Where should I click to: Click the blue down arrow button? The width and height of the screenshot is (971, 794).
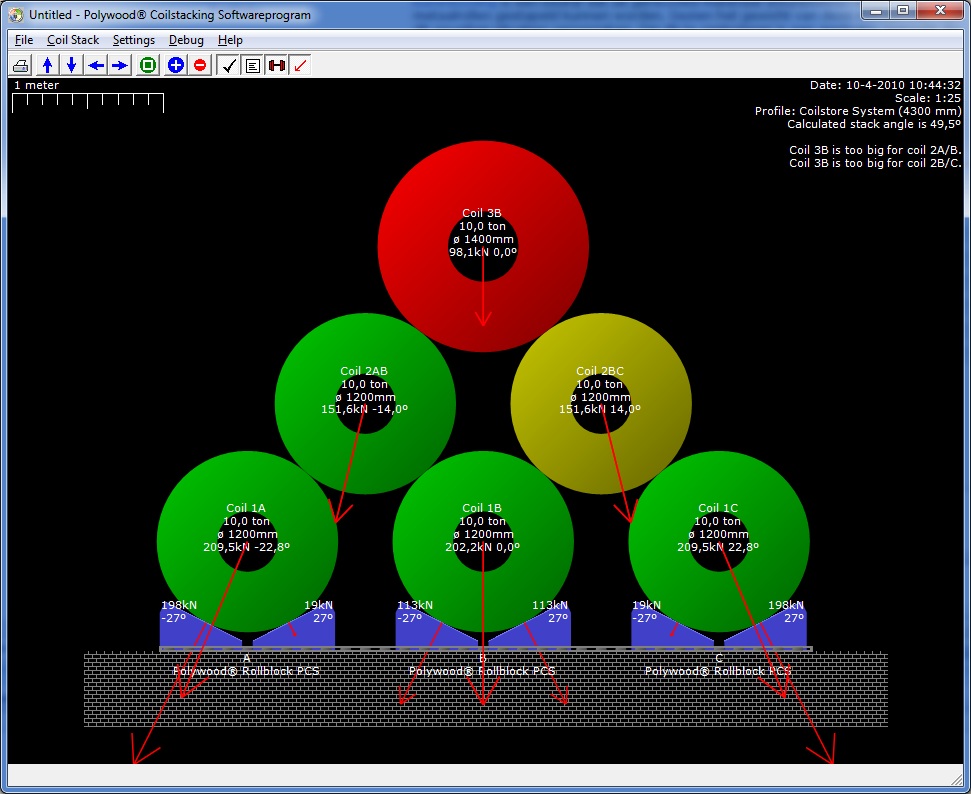click(72, 65)
